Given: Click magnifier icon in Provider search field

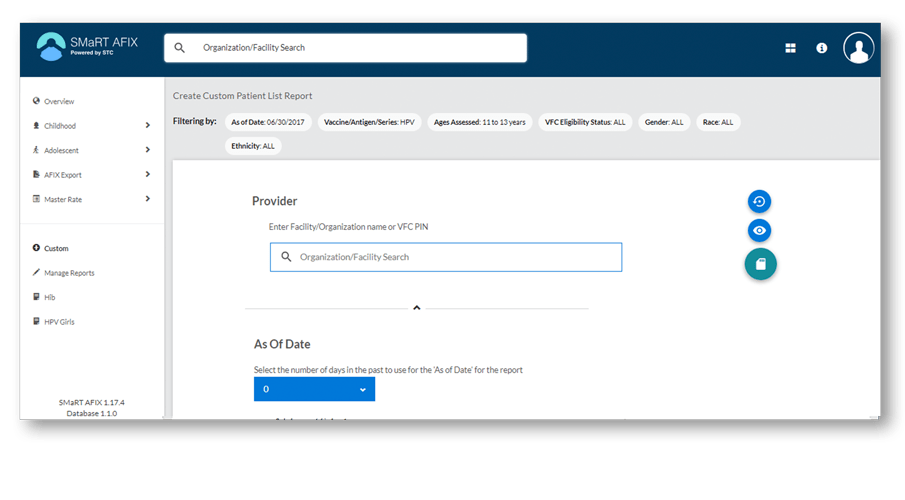Looking at the screenshot, I should pos(286,256).
